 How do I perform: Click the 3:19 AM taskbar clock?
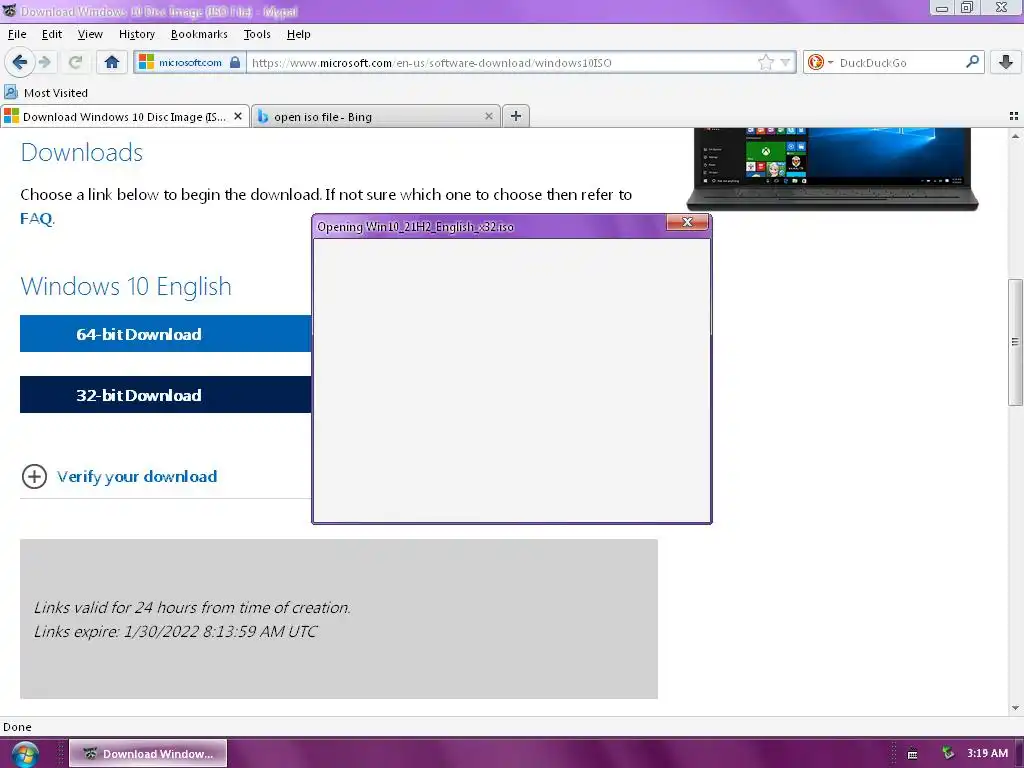[x=987, y=753]
